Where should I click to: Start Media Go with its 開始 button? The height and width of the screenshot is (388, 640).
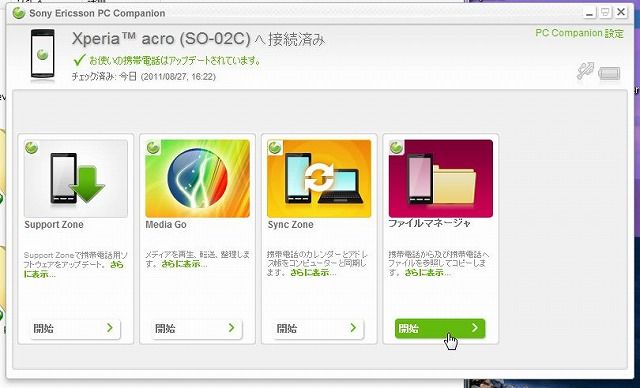(197, 328)
